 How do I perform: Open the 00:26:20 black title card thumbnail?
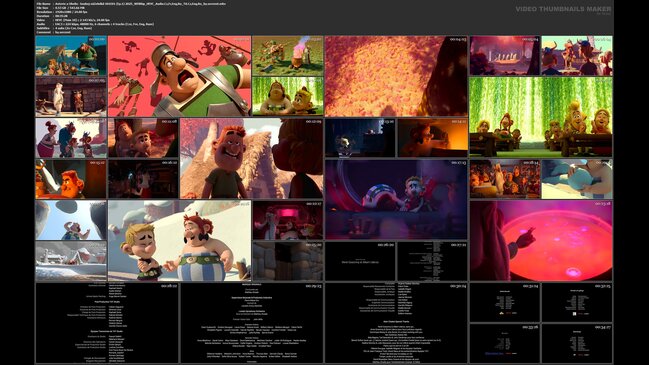point(360,261)
